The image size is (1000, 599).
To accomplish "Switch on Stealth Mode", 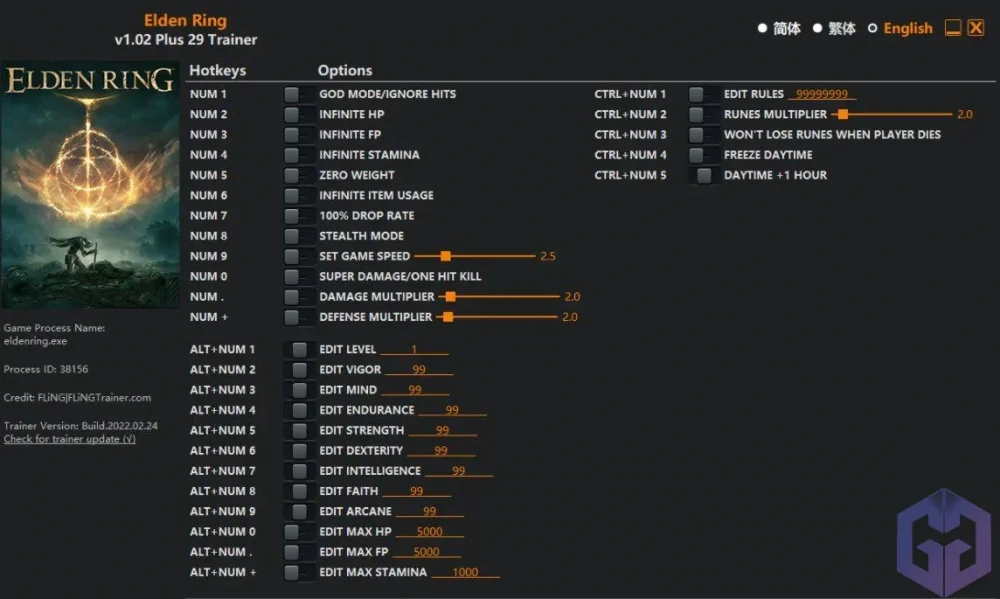I will click(293, 236).
